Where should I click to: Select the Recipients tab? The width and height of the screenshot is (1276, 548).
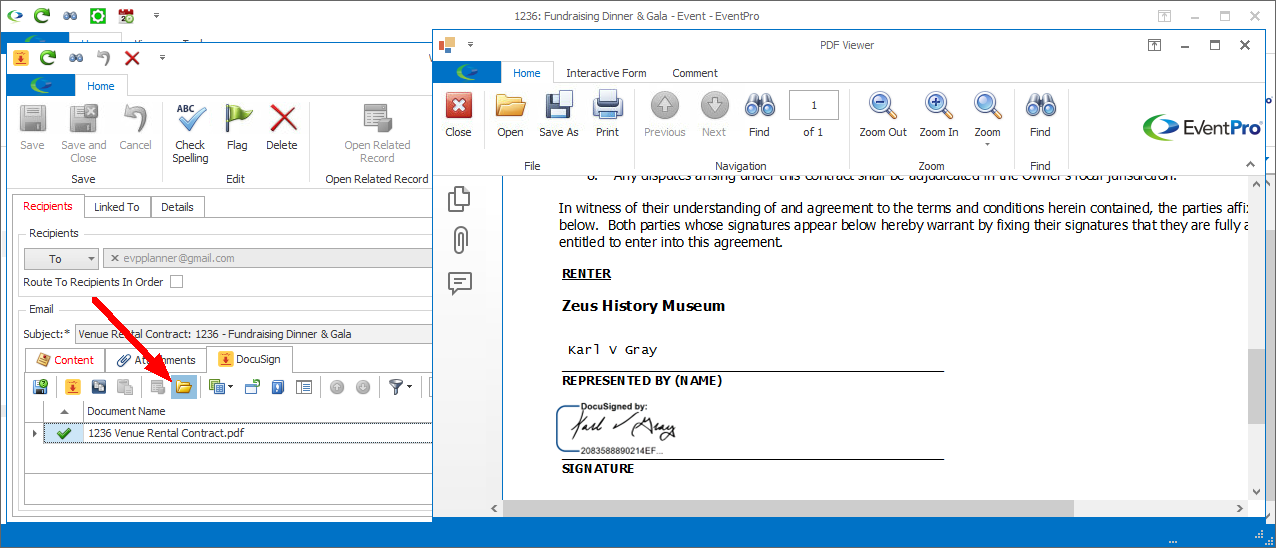pyautogui.click(x=48, y=206)
